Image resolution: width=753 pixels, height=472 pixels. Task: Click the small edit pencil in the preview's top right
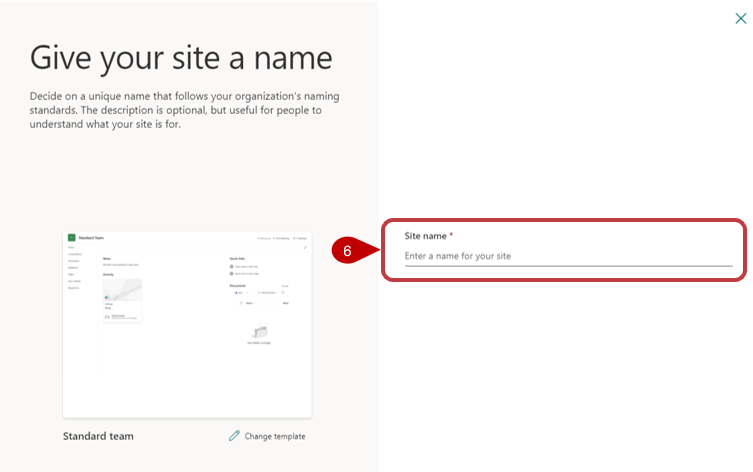pyautogui.click(x=304, y=247)
